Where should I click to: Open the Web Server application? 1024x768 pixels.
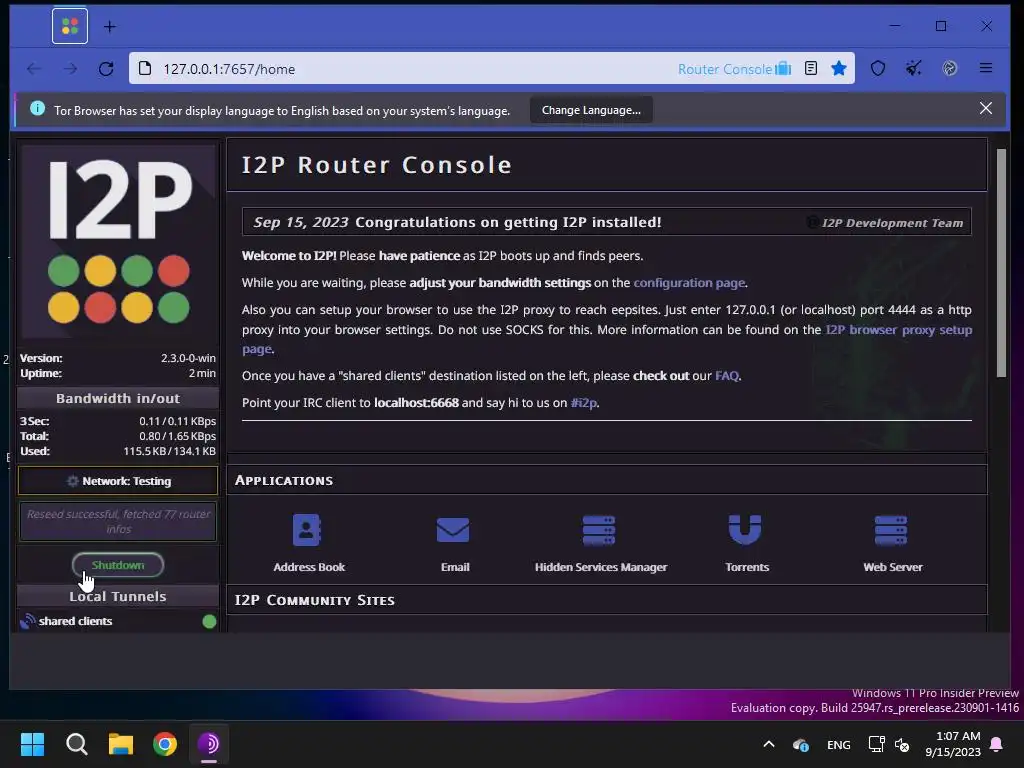point(892,543)
